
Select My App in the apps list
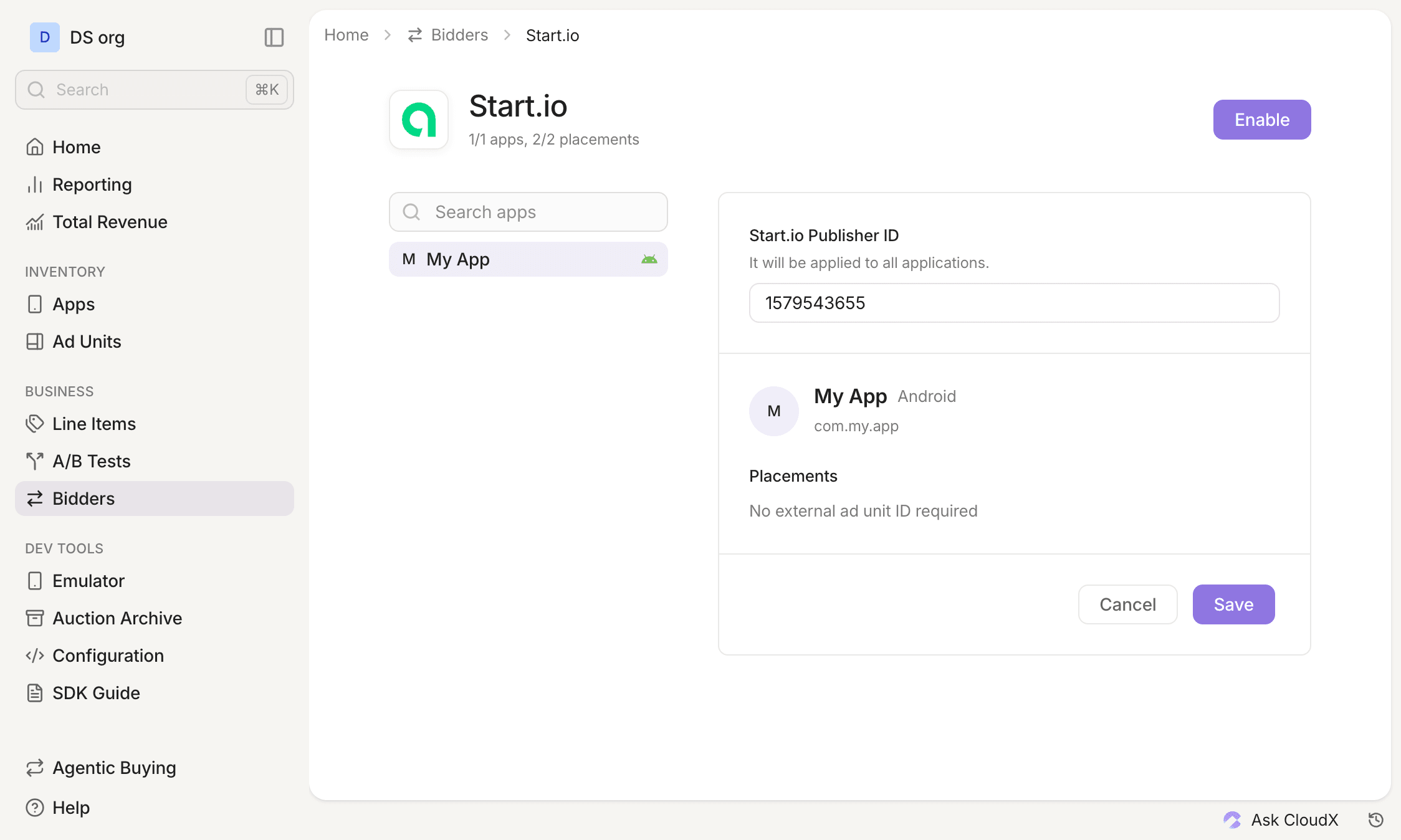click(528, 259)
